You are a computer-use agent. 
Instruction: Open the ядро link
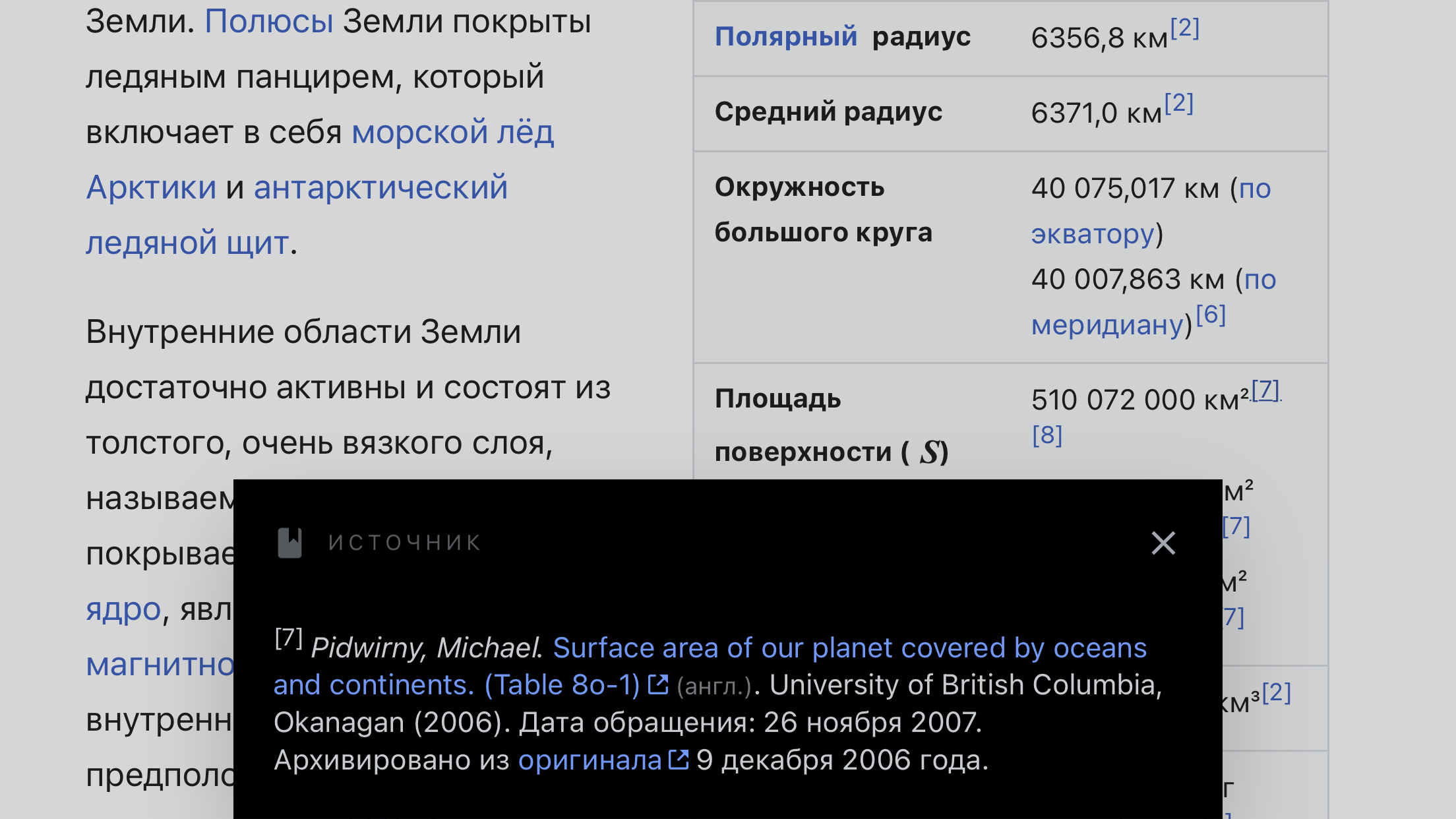coord(124,609)
